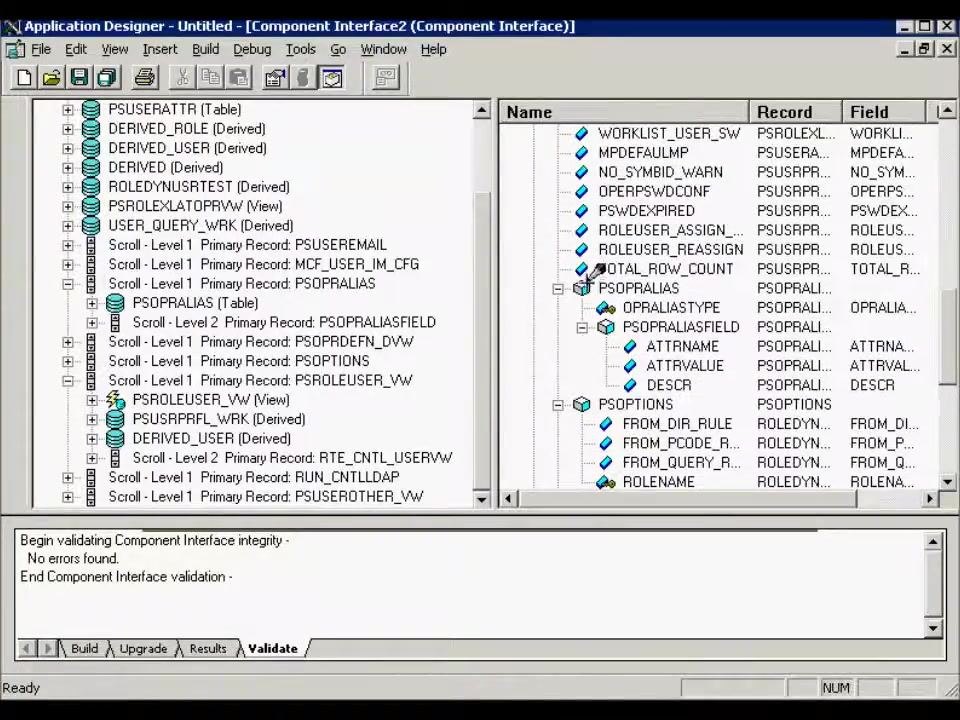Click the Field column header
Image resolution: width=960 pixels, height=720 pixels.
(x=884, y=112)
